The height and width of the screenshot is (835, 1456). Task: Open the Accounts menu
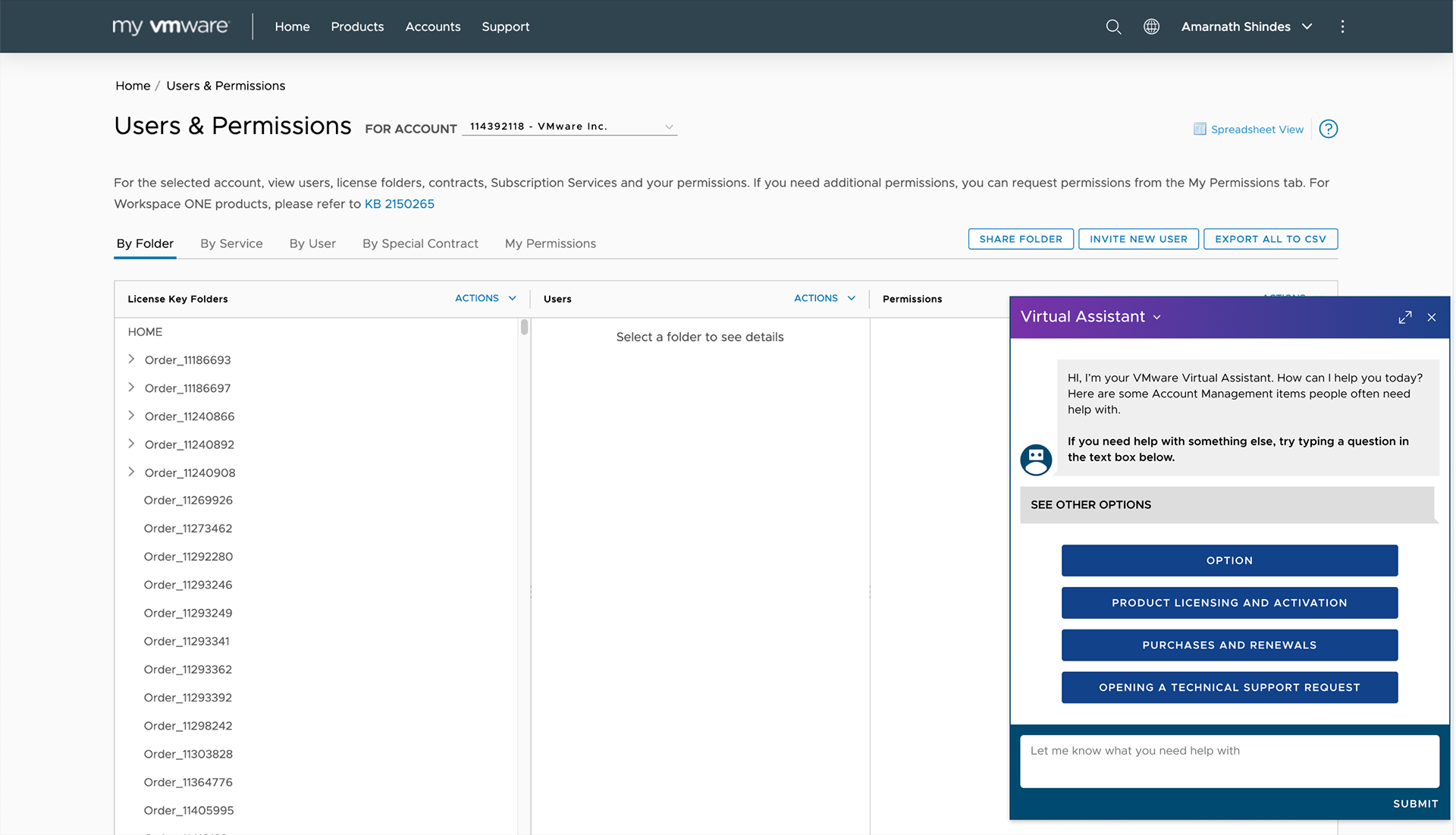coord(433,27)
